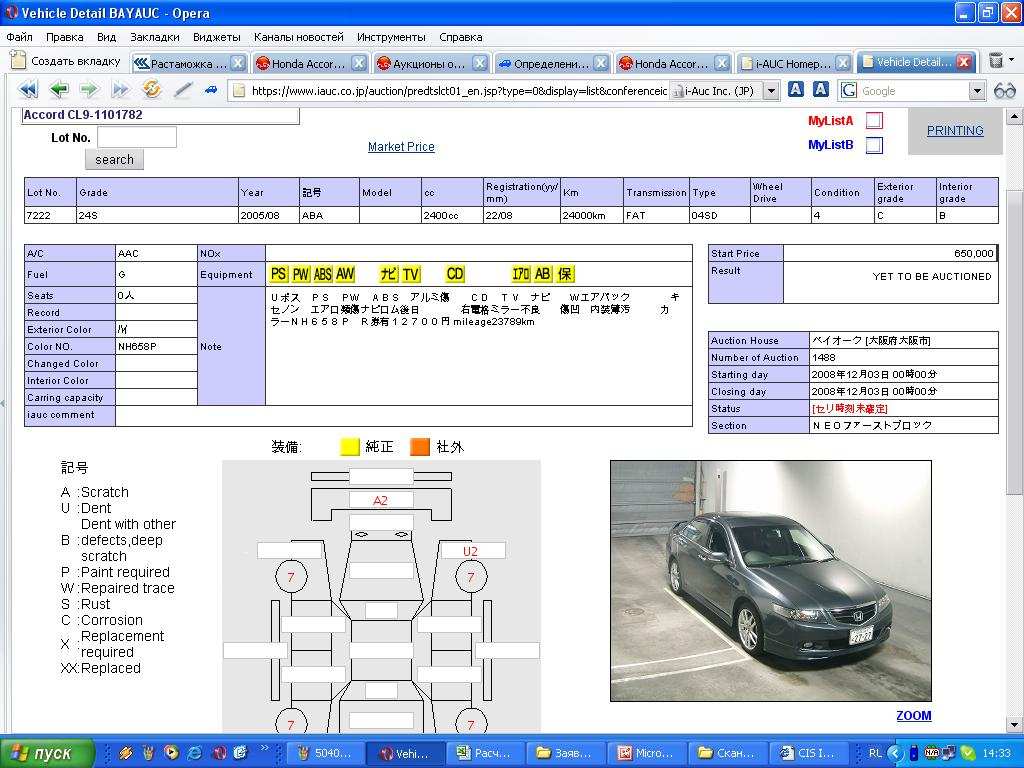The width and height of the screenshot is (1024, 768).
Task: Expand hidden system tray icons
Action: pos(895,753)
